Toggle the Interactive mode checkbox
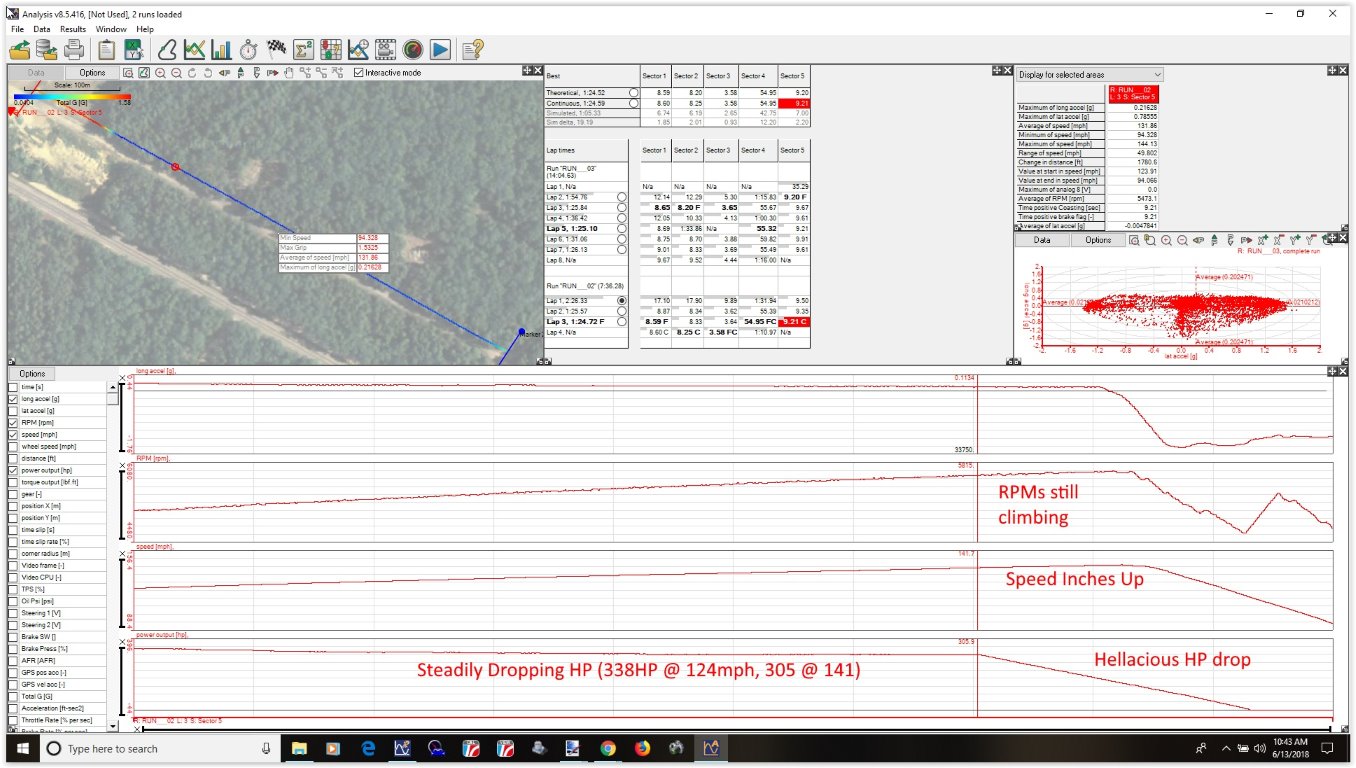Image resolution: width=1356 pixels, height=768 pixels. (x=360, y=73)
